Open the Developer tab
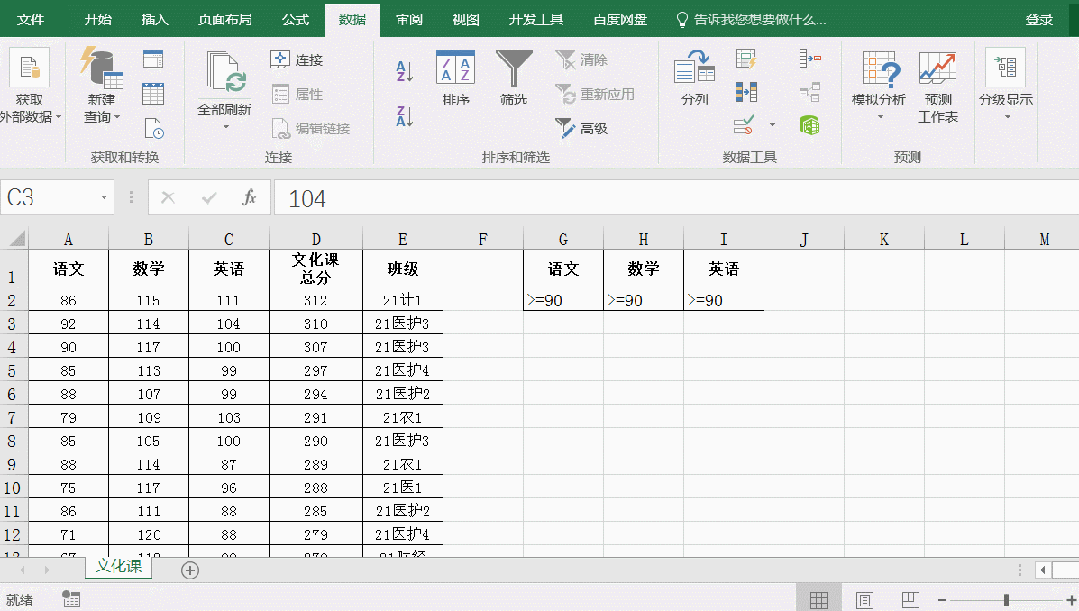1079x611 pixels. [x=536, y=19]
